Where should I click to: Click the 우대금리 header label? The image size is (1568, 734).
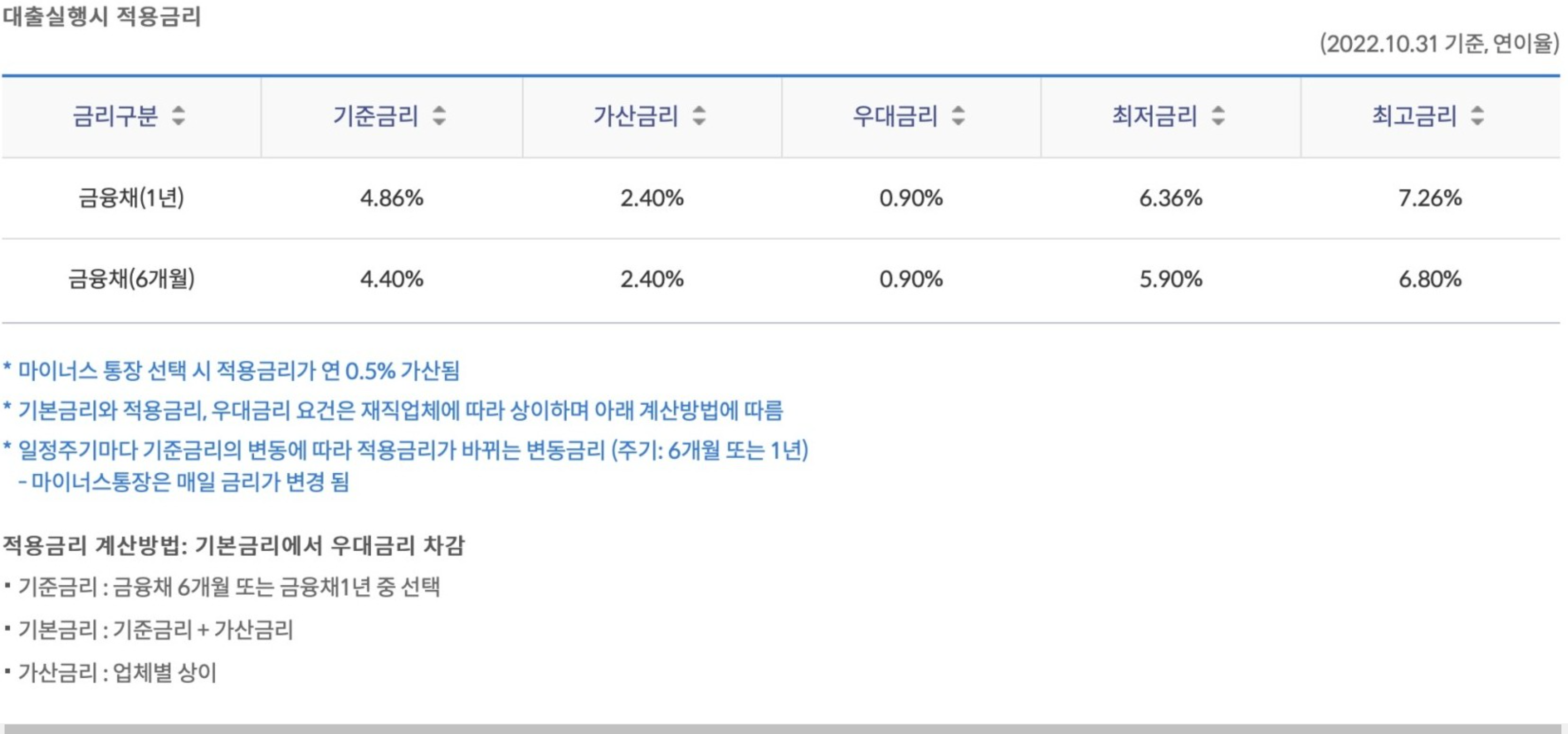(895, 115)
